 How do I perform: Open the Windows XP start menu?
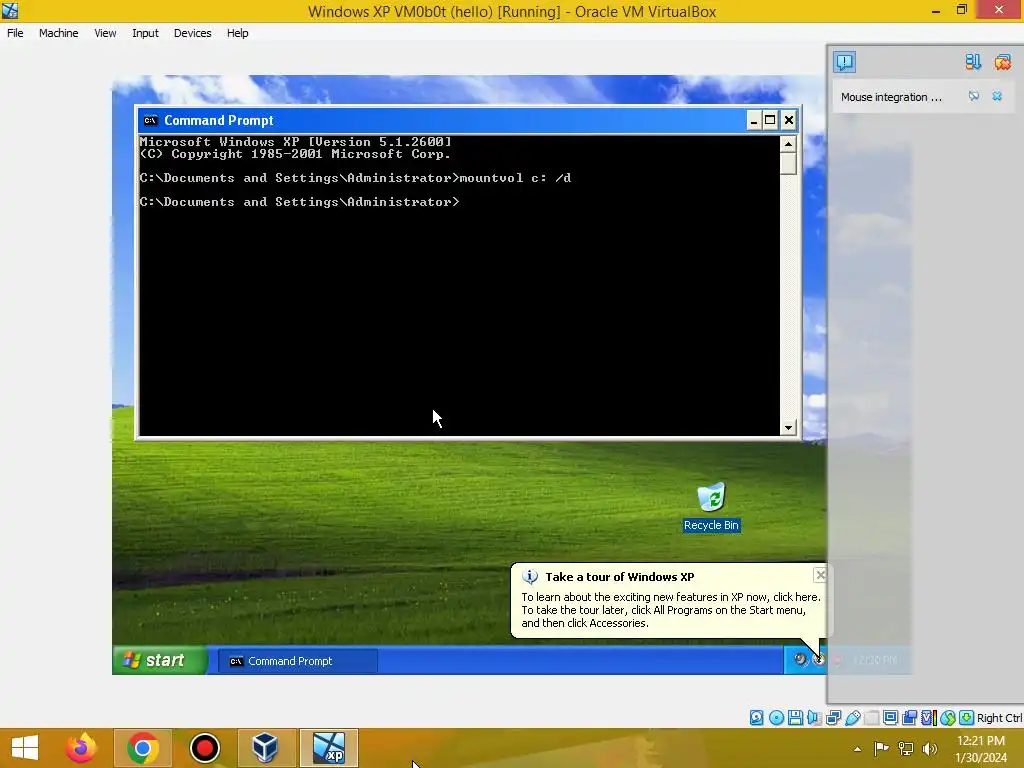pos(160,660)
